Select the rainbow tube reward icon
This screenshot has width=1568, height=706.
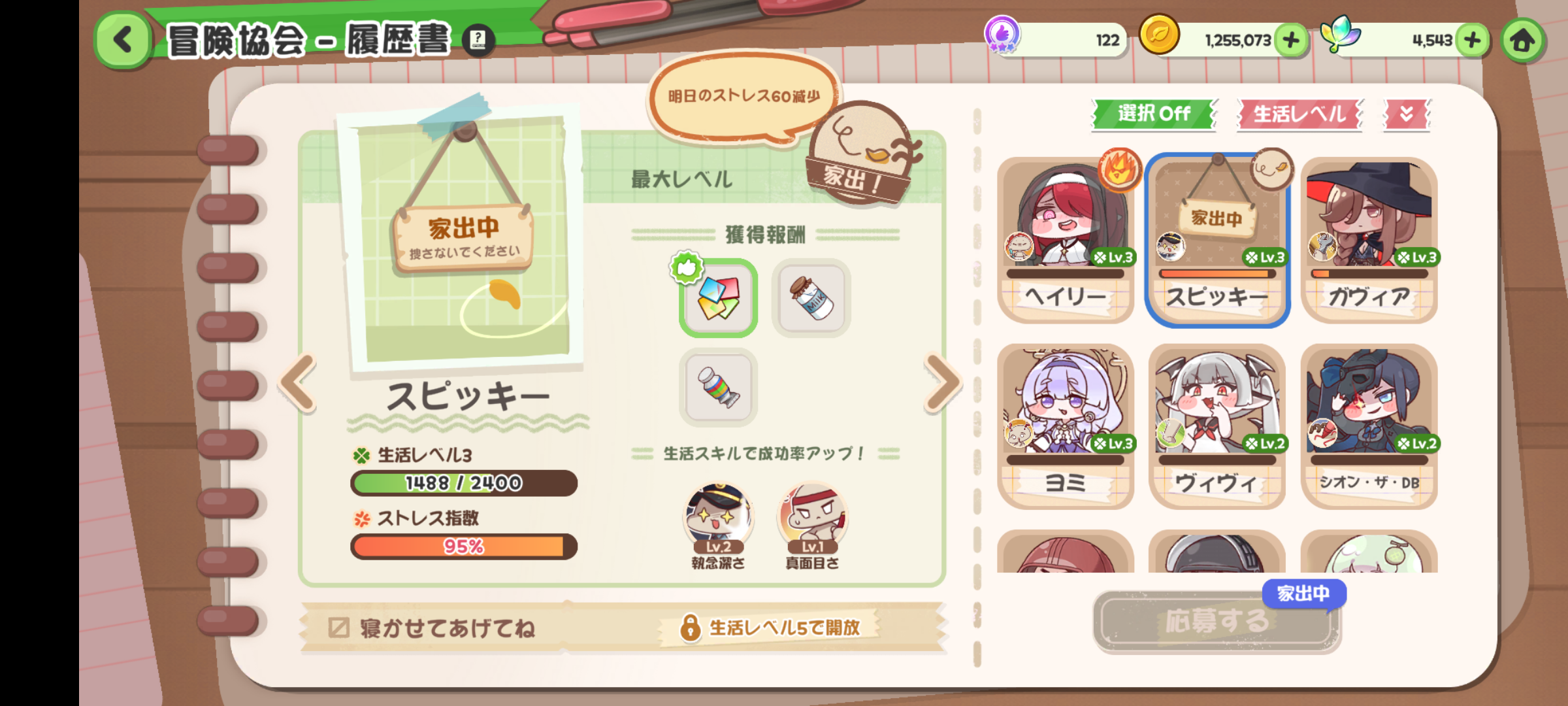[x=718, y=387]
